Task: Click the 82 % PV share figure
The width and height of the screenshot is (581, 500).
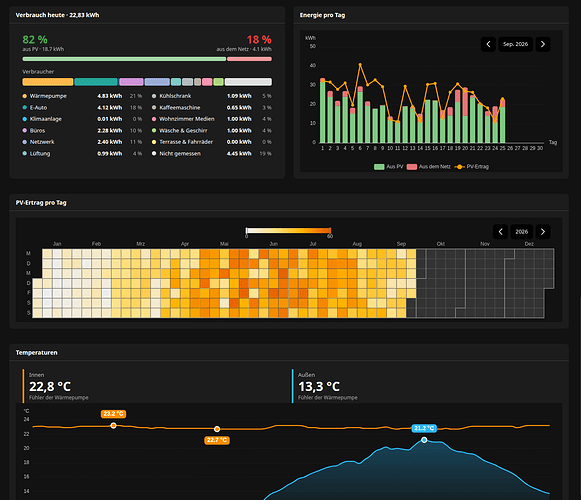Action: [x=35, y=40]
